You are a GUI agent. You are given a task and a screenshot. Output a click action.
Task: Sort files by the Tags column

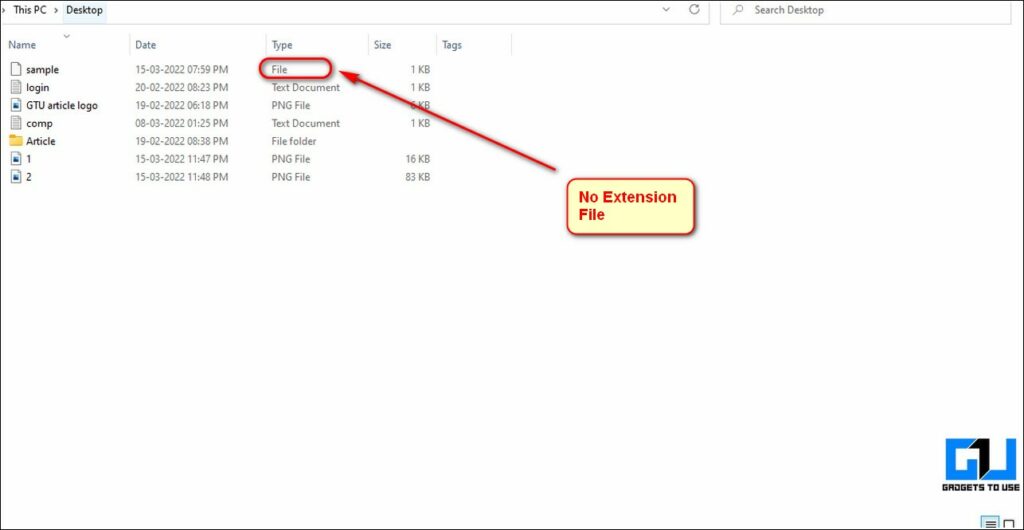452,45
